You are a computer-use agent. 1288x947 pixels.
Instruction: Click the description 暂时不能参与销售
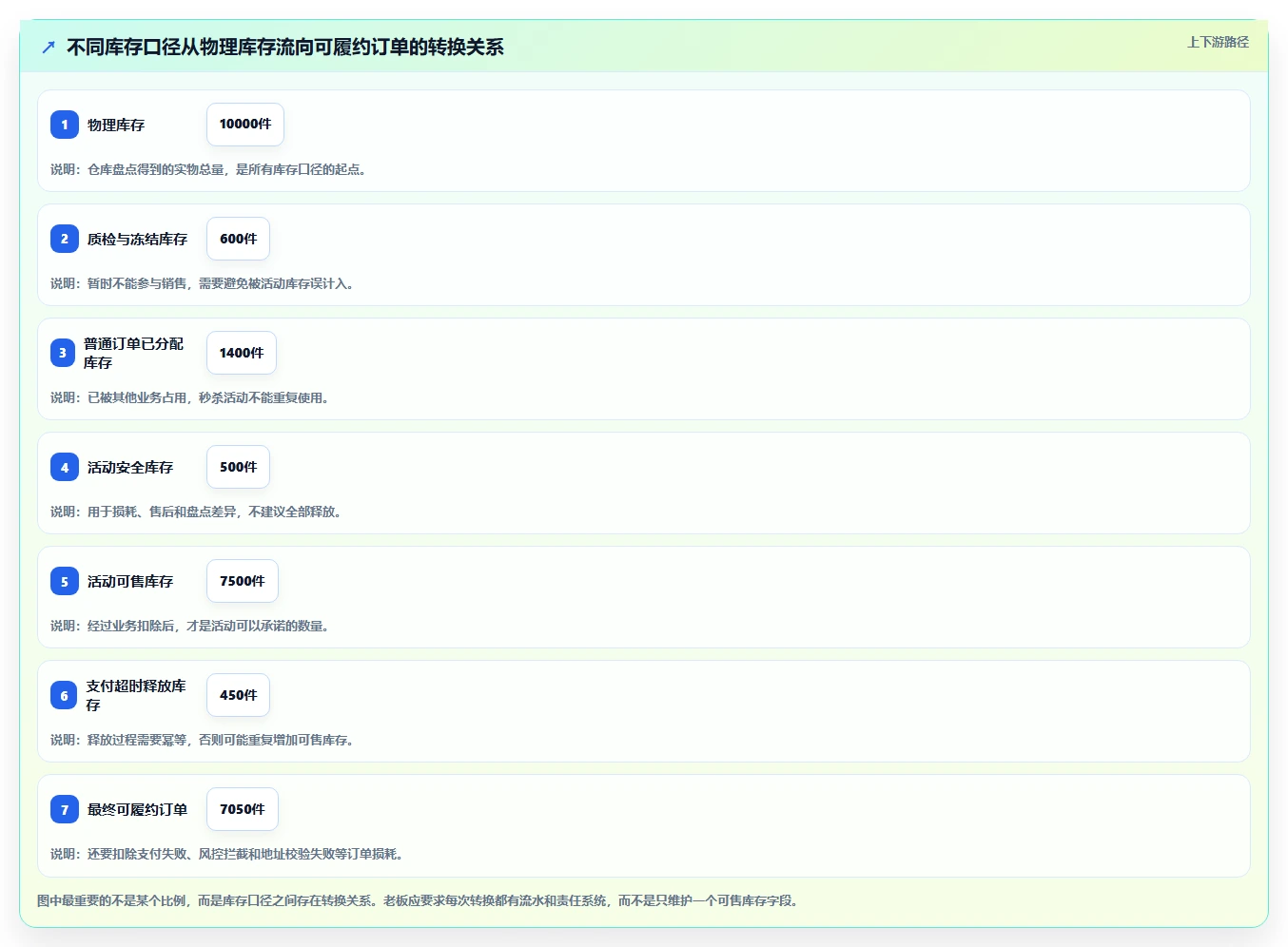203,283
